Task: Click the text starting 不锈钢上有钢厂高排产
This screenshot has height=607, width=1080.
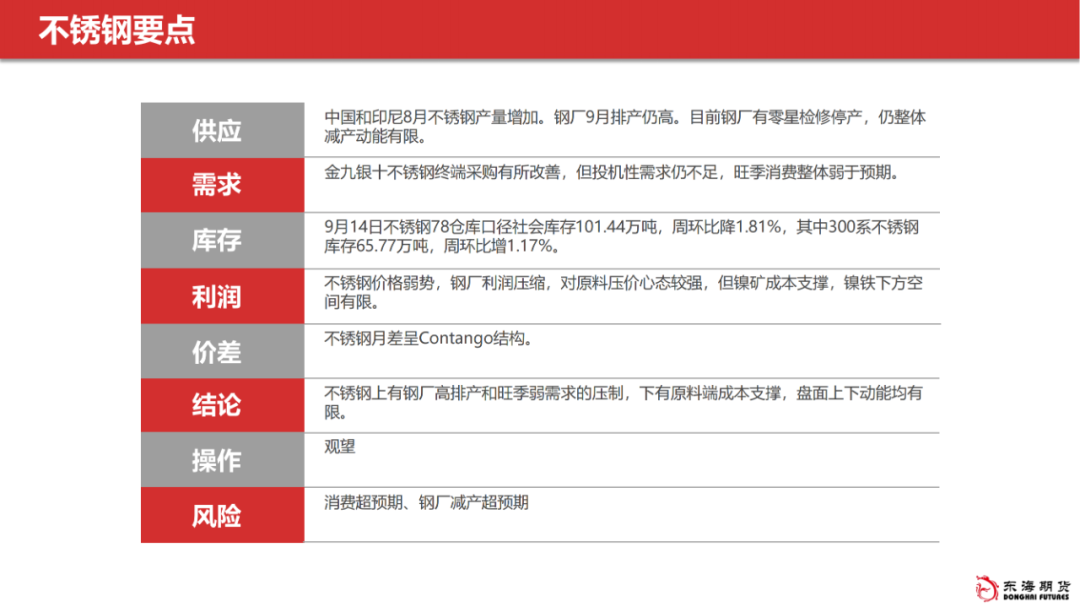Action: (x=623, y=402)
